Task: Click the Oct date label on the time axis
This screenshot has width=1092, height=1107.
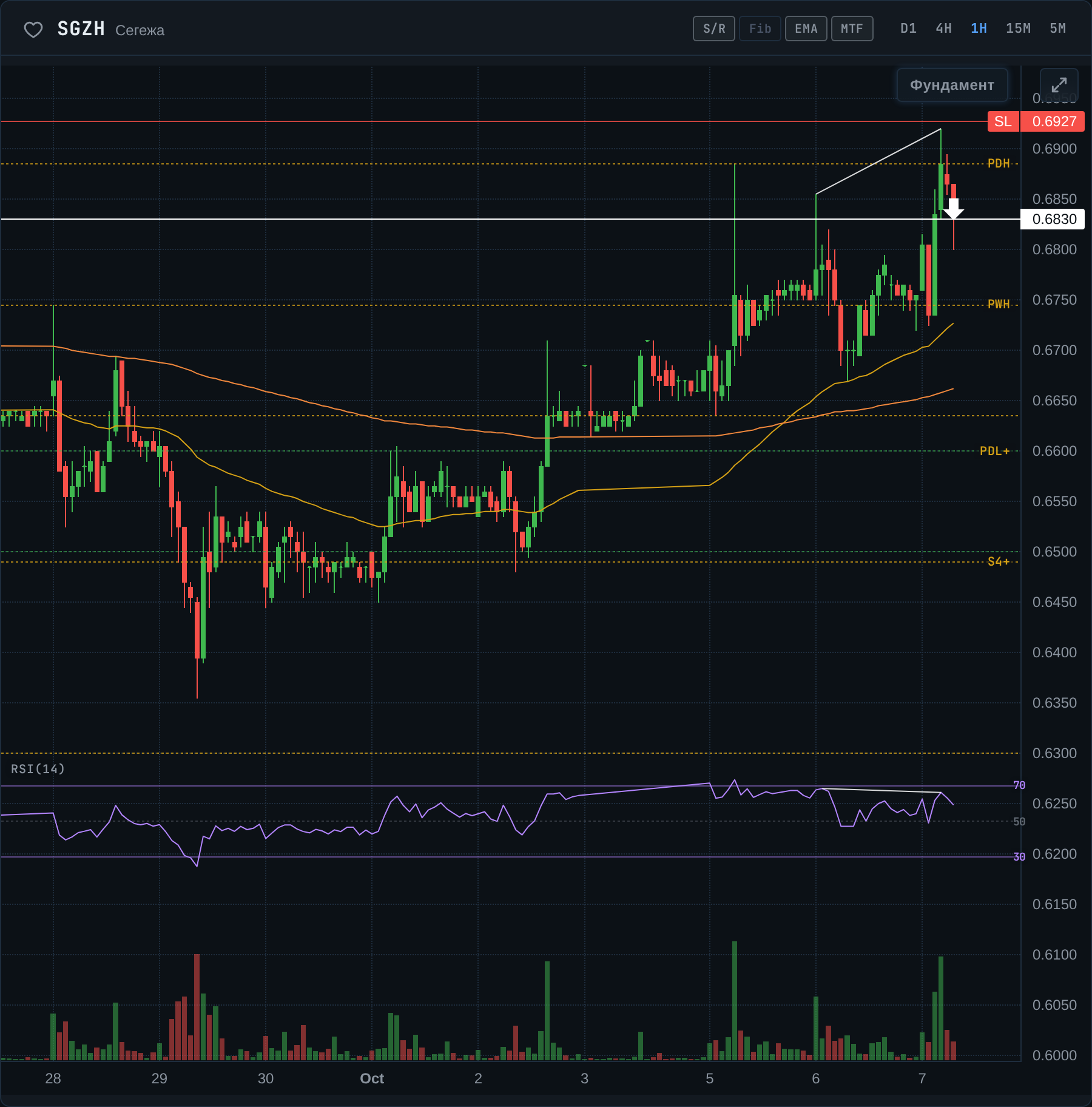Action: (372, 1078)
